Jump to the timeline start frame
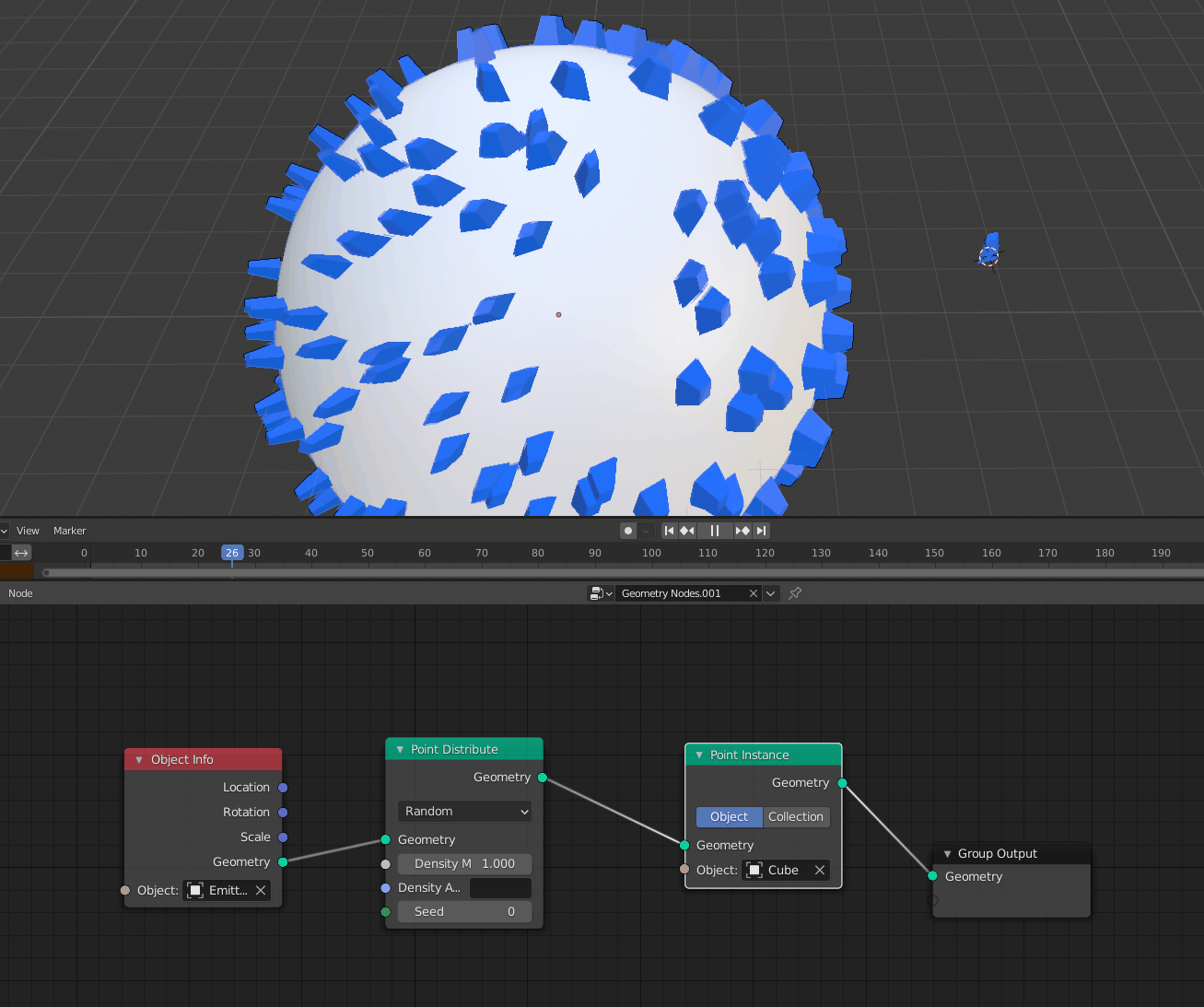The height and width of the screenshot is (1007, 1204). point(670,531)
